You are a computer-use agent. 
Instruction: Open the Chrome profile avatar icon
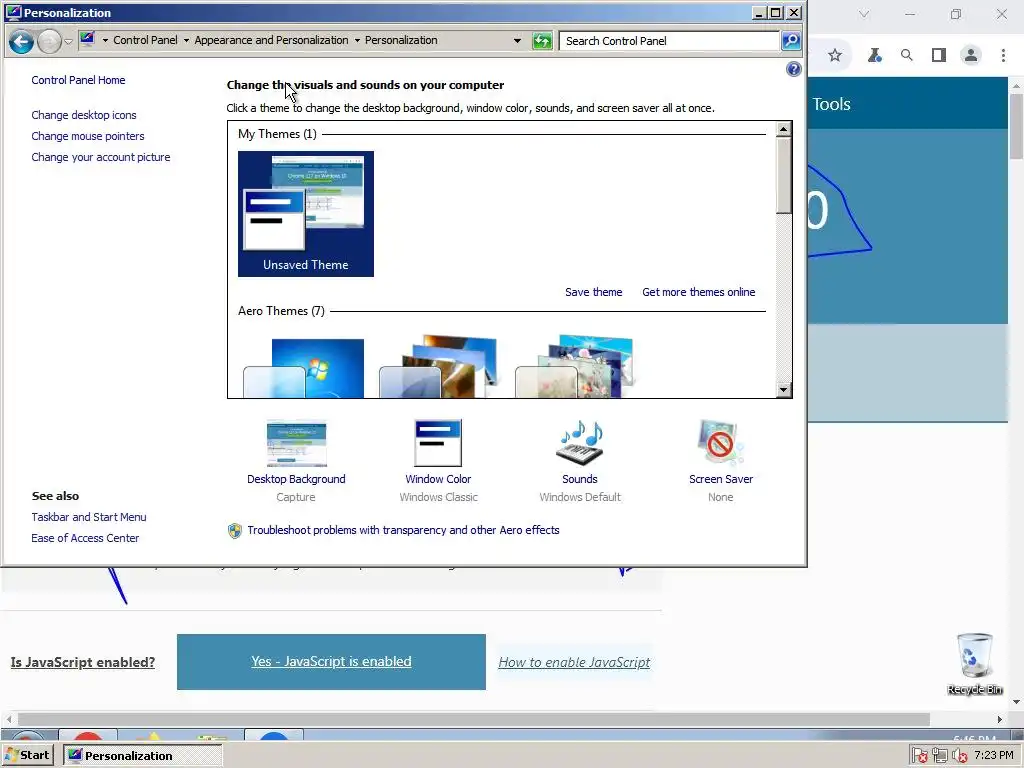pos(971,56)
